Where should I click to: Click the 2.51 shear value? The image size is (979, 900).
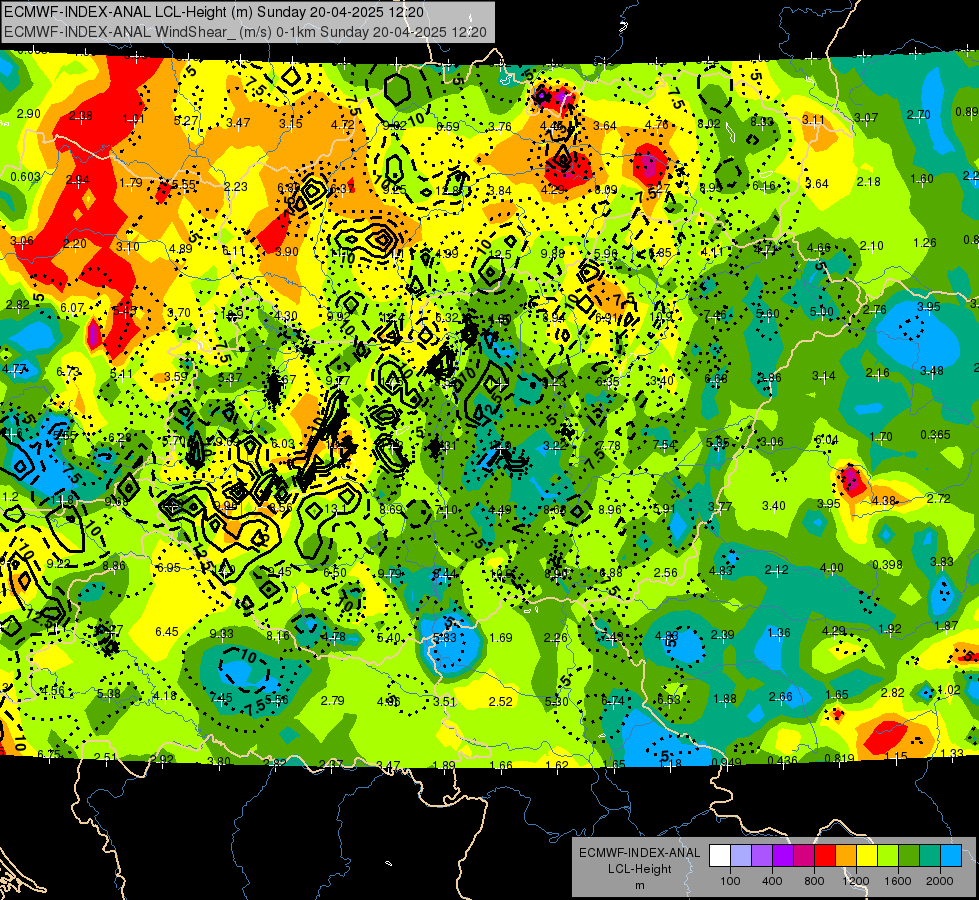[106, 757]
